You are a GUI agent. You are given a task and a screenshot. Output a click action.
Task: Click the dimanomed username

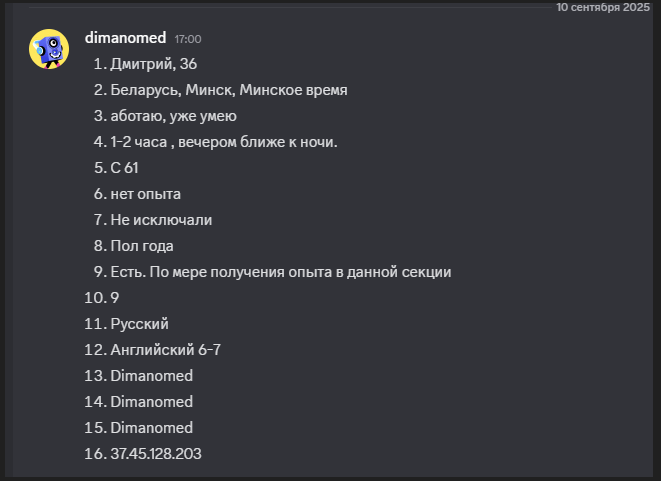[125, 38]
